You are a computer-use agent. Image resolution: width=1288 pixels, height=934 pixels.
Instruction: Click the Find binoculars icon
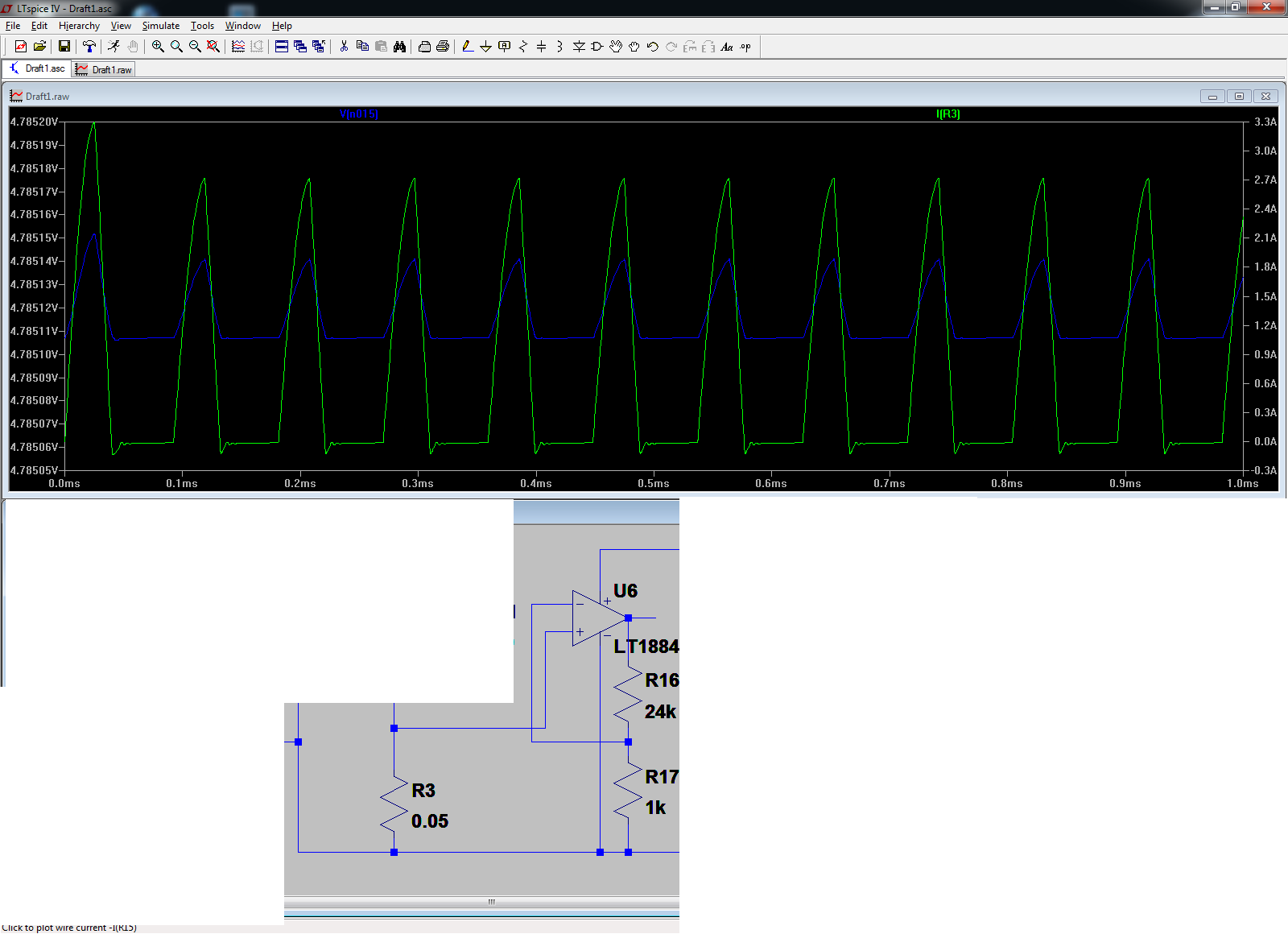pos(399,47)
